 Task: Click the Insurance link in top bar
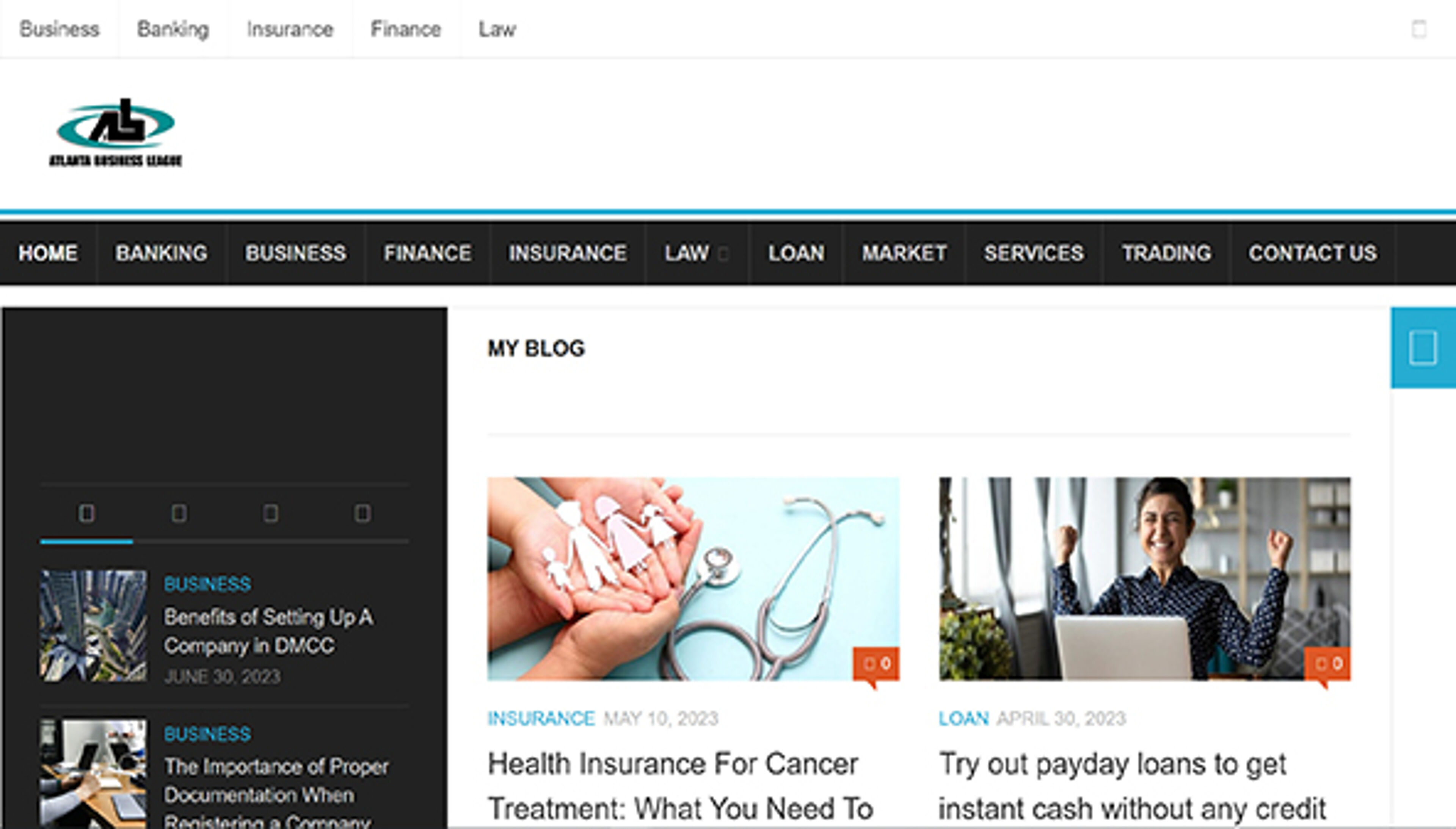290,29
